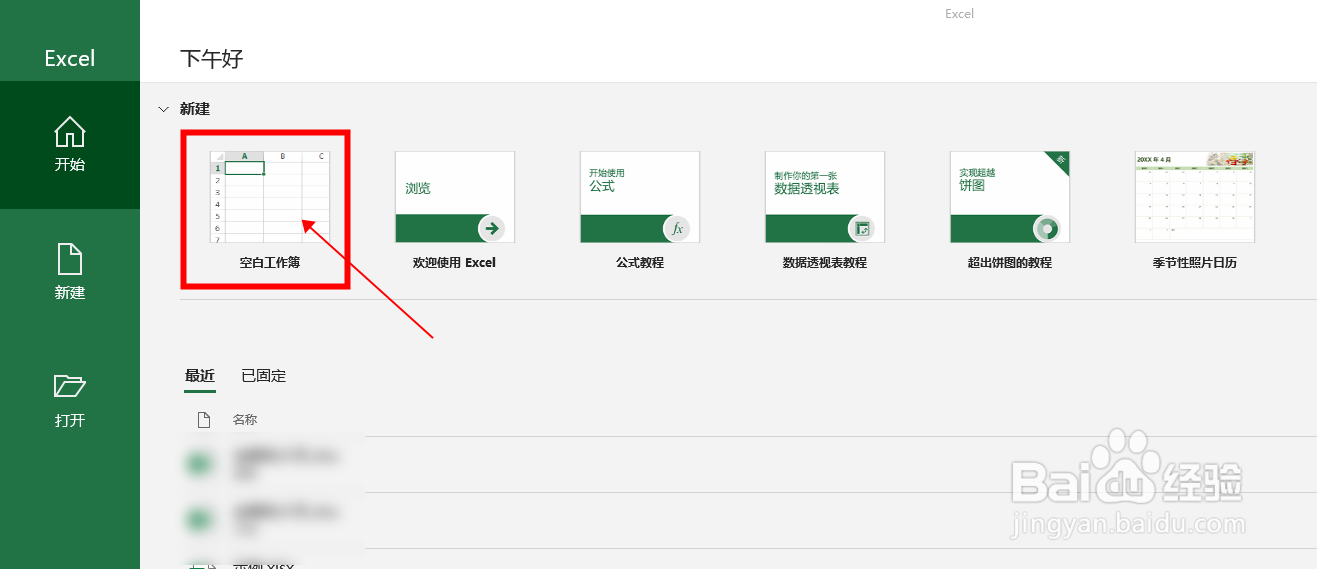Click the 欢迎使用 Excel label
Screen dimensions: 1317x569
point(454,263)
